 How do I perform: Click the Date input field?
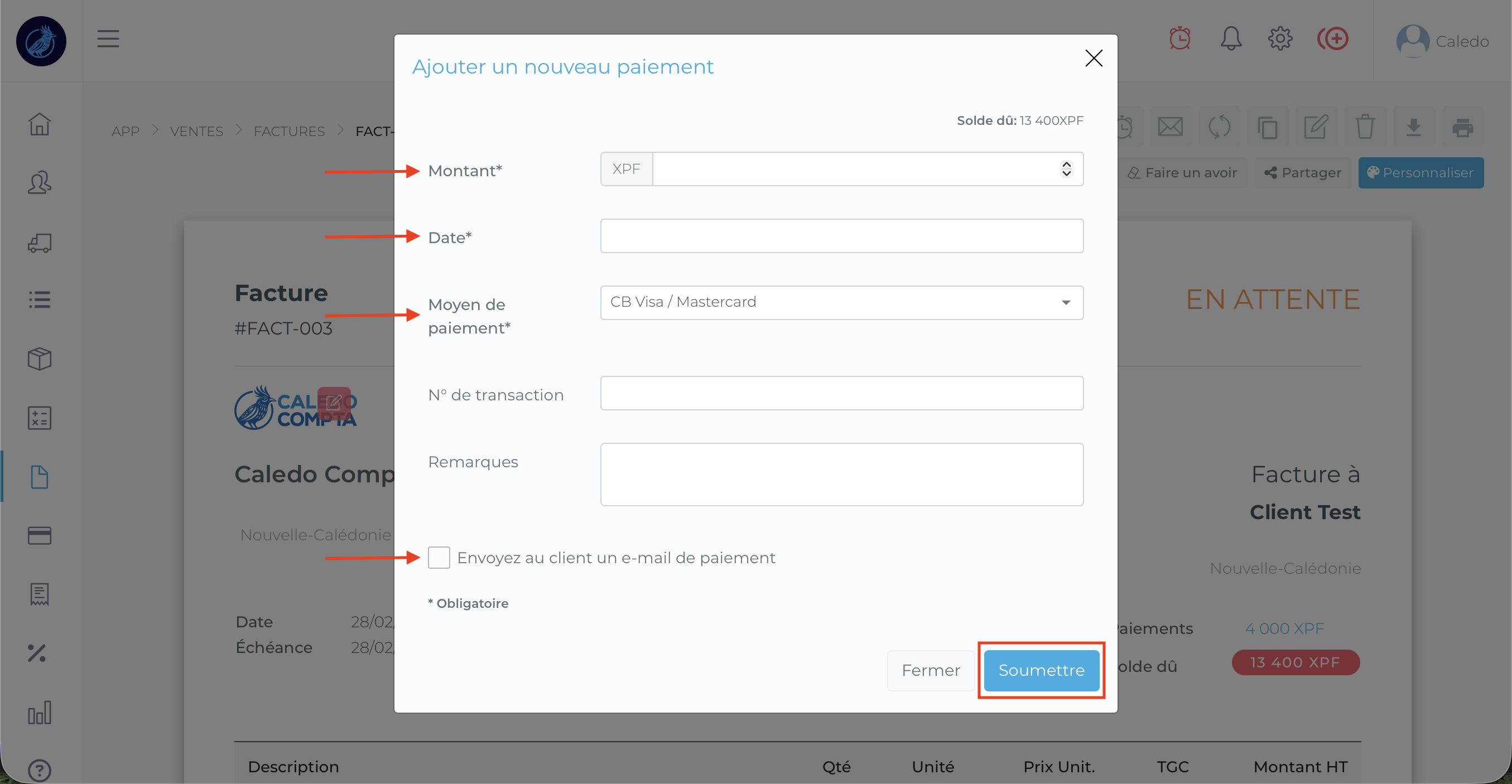[841, 236]
